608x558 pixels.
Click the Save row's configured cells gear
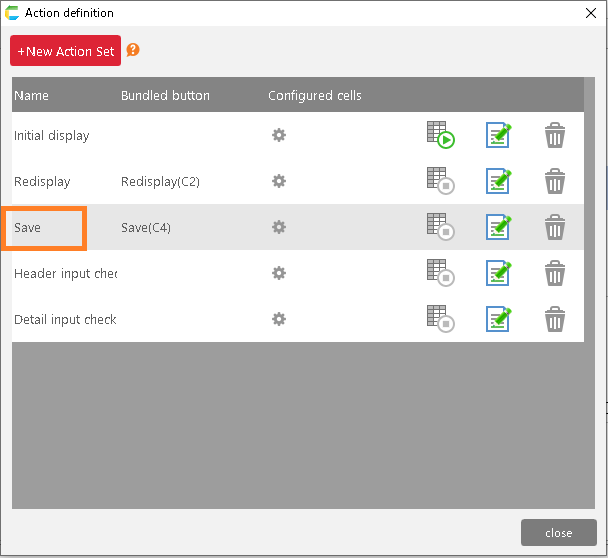279,227
